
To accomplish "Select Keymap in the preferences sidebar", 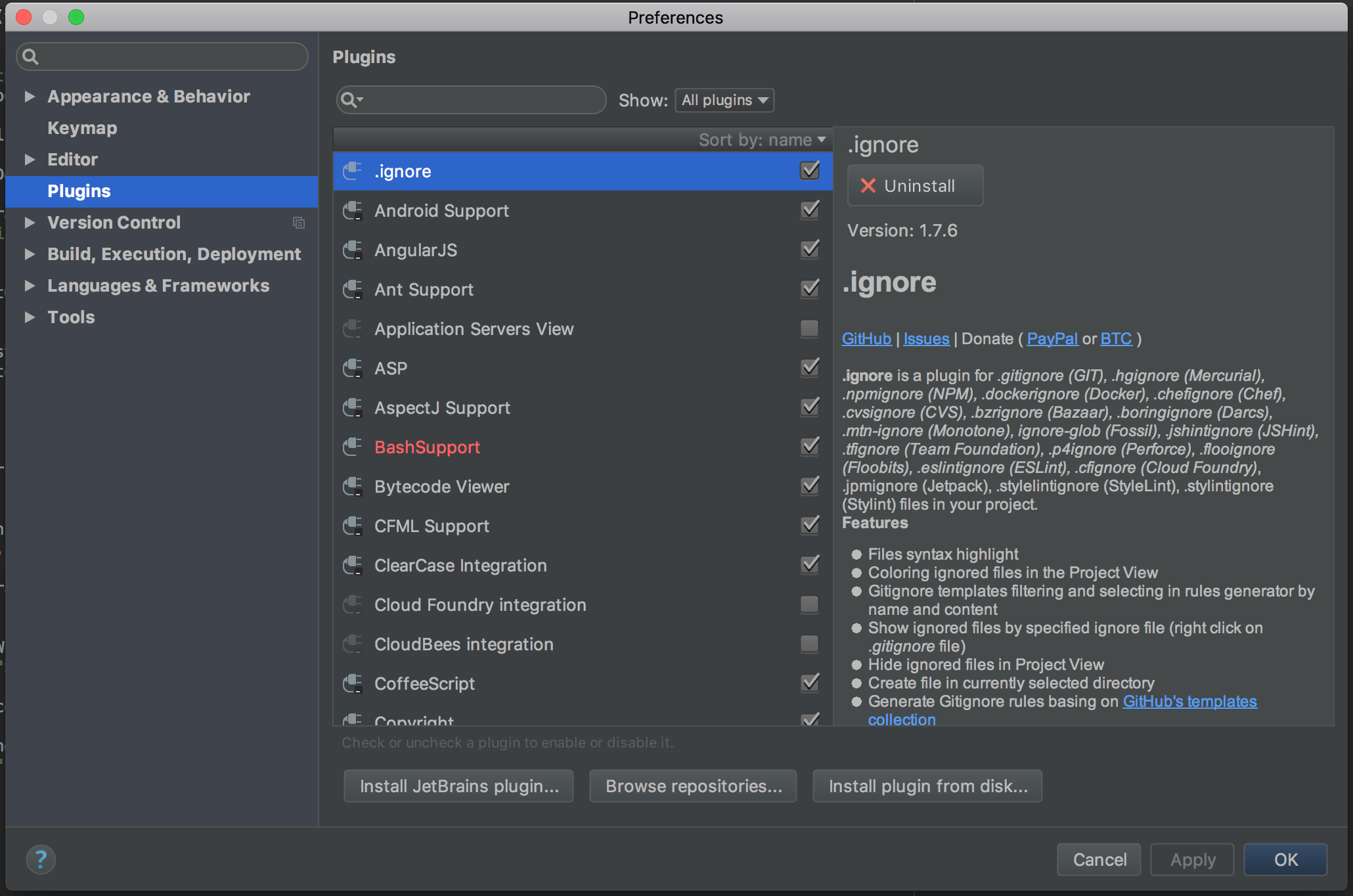I will (82, 127).
